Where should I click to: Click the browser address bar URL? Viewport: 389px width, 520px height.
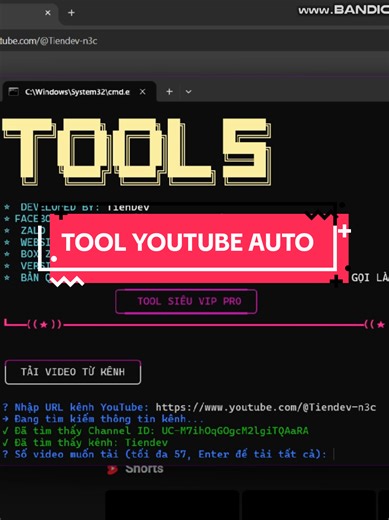49,41
